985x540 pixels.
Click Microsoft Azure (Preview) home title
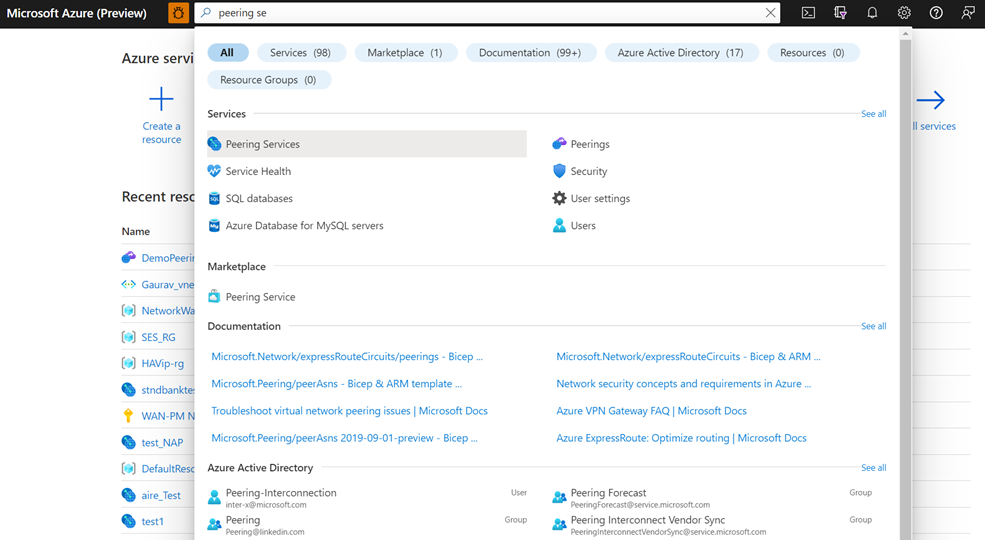click(x=77, y=13)
